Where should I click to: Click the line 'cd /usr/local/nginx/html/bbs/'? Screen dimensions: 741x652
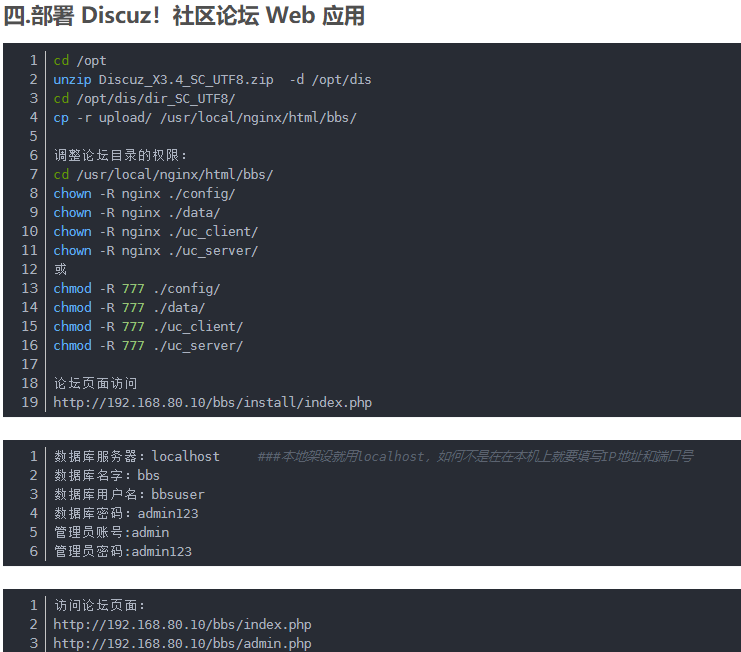163,174
